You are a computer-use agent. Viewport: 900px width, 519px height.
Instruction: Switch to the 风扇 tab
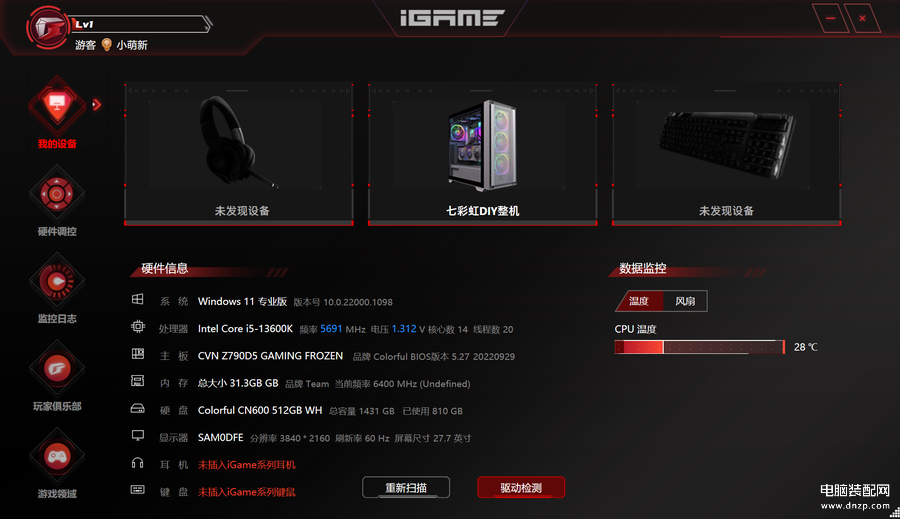tap(685, 301)
